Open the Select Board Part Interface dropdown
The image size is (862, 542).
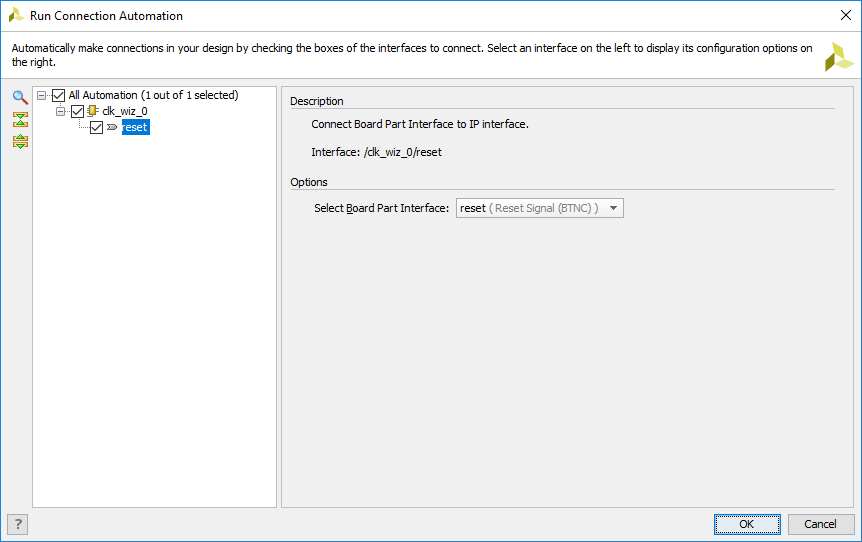coord(540,208)
